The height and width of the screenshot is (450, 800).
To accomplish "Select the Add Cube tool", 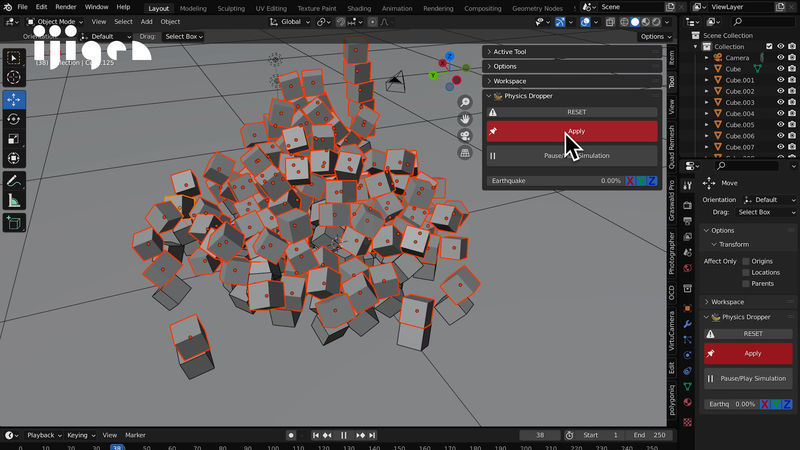I will 14,223.
